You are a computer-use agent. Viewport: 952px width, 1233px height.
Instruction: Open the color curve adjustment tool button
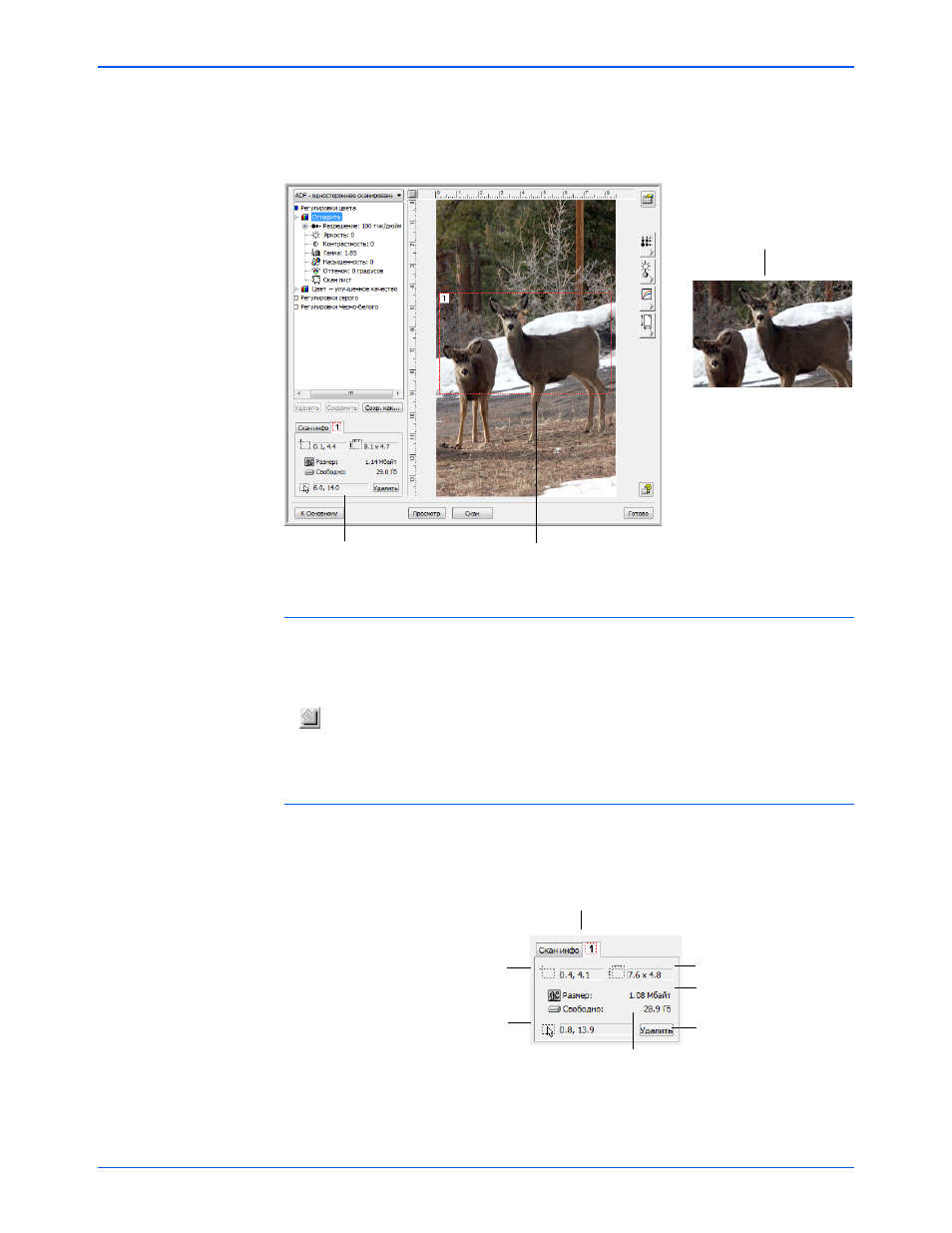click(x=648, y=298)
